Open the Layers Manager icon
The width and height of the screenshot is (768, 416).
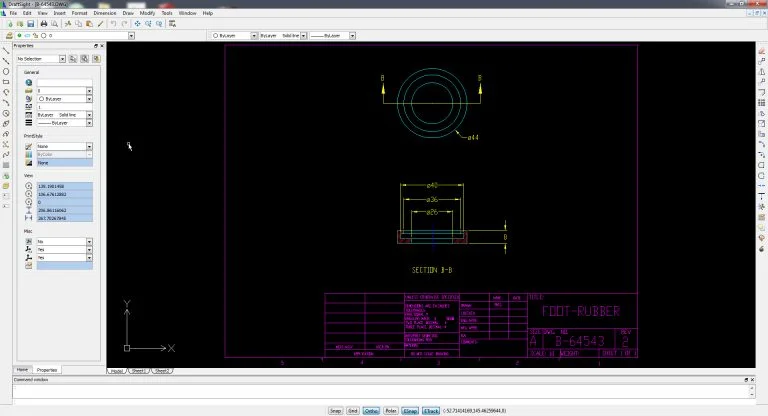[x=8, y=35]
